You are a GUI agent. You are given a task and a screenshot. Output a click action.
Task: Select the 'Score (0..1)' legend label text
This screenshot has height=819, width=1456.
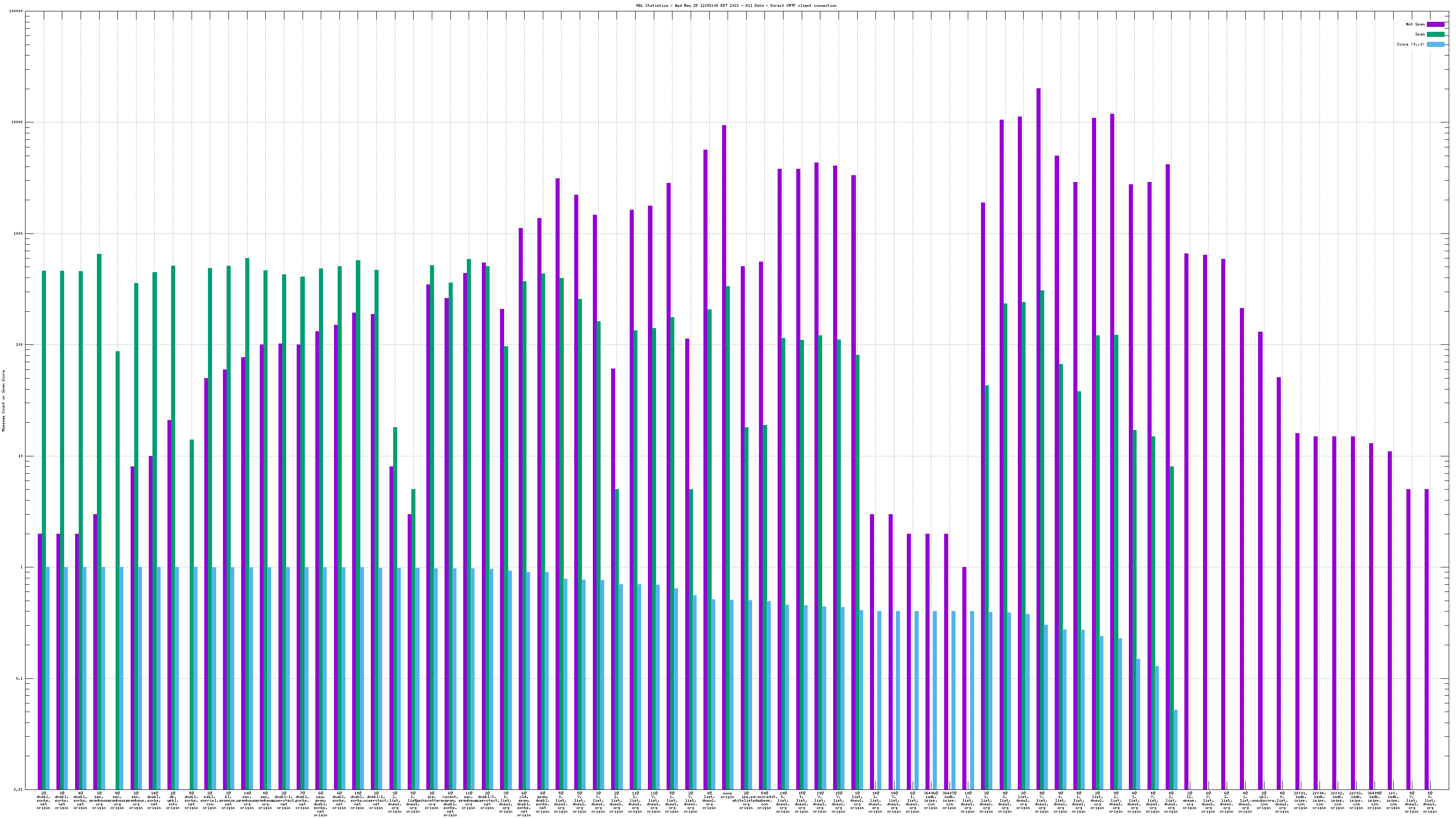point(1410,44)
